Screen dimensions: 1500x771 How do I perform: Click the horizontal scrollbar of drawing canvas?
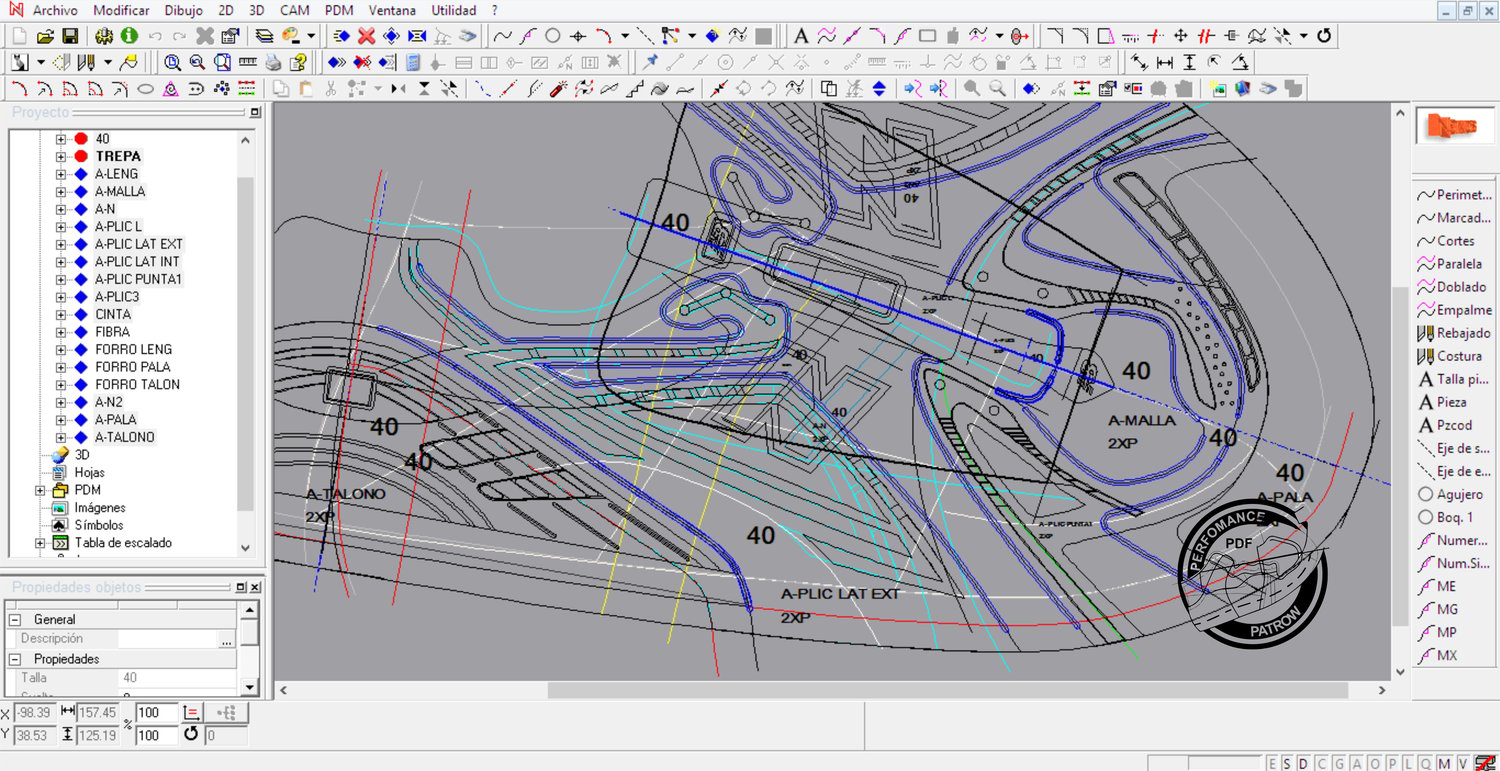tap(947, 690)
